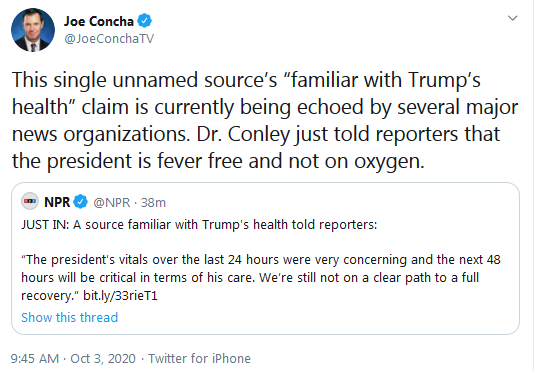Image resolution: width=534 pixels, height=371 pixels.
Task: Click the NPR logo avatar
Action: (x=30, y=201)
